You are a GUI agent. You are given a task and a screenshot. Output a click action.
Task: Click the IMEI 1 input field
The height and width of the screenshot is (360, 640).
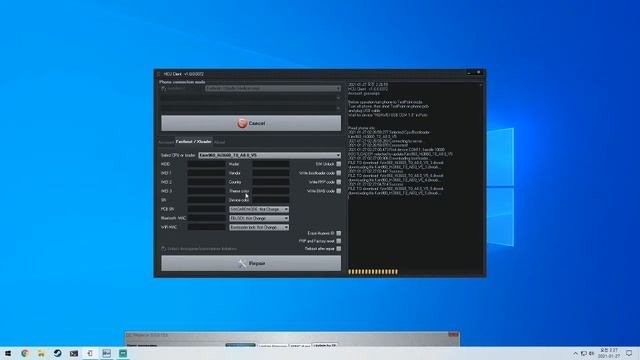pos(206,173)
